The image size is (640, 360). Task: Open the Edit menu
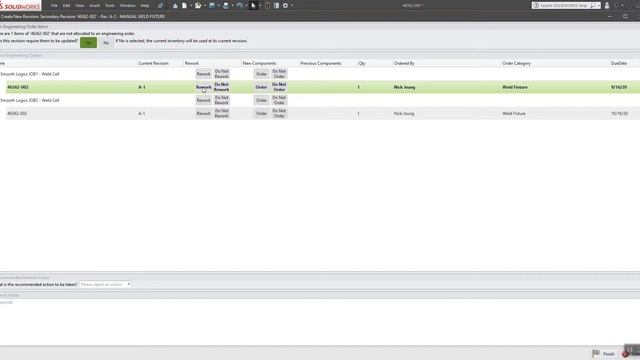click(x=67, y=6)
